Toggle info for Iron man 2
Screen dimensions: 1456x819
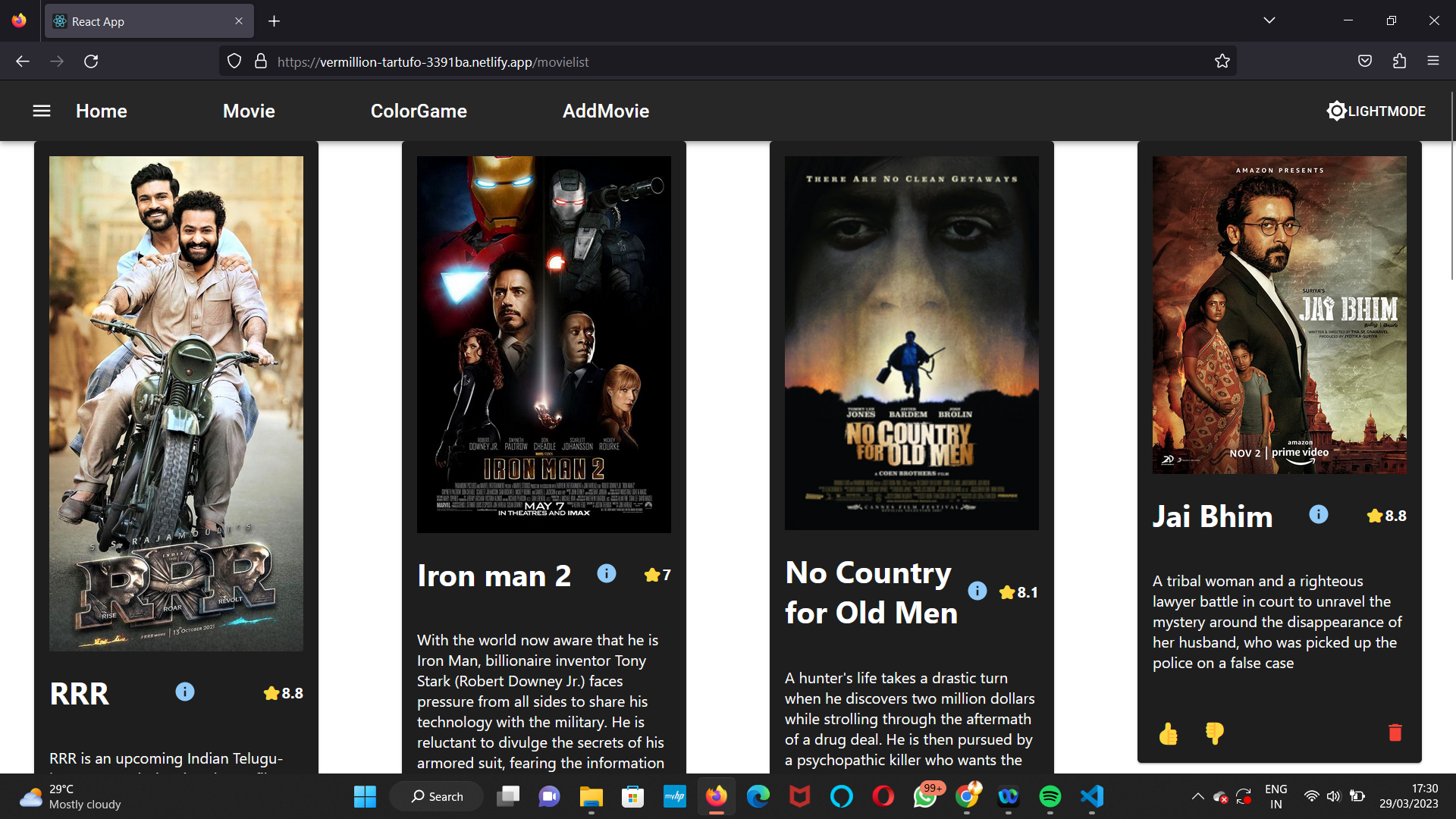[607, 573]
